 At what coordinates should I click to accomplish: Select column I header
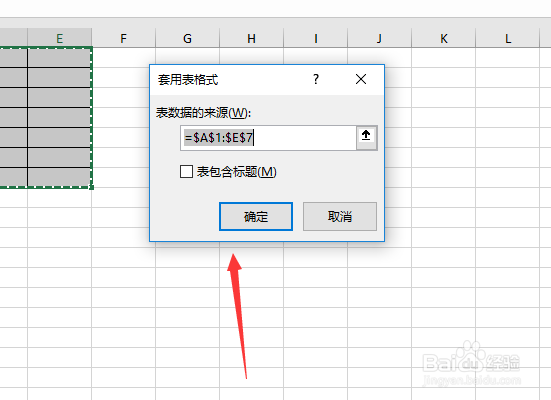point(316,38)
